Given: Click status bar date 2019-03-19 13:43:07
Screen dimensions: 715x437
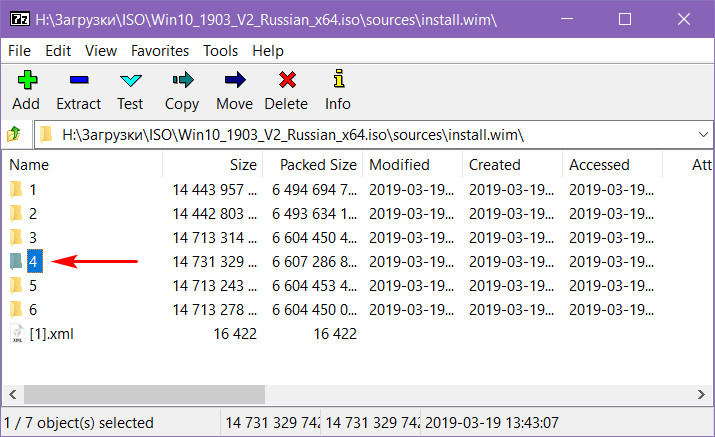Looking at the screenshot, I should pyautogui.click(x=492, y=423).
